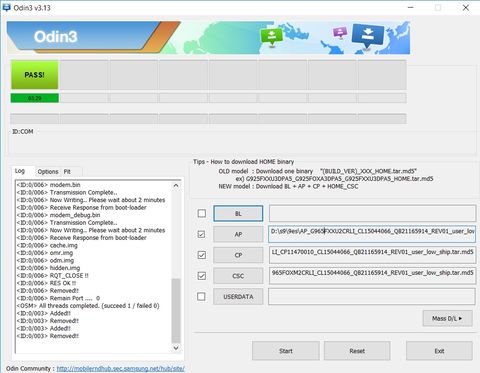
Task: Click the green download icon in banner
Action: 271,36
